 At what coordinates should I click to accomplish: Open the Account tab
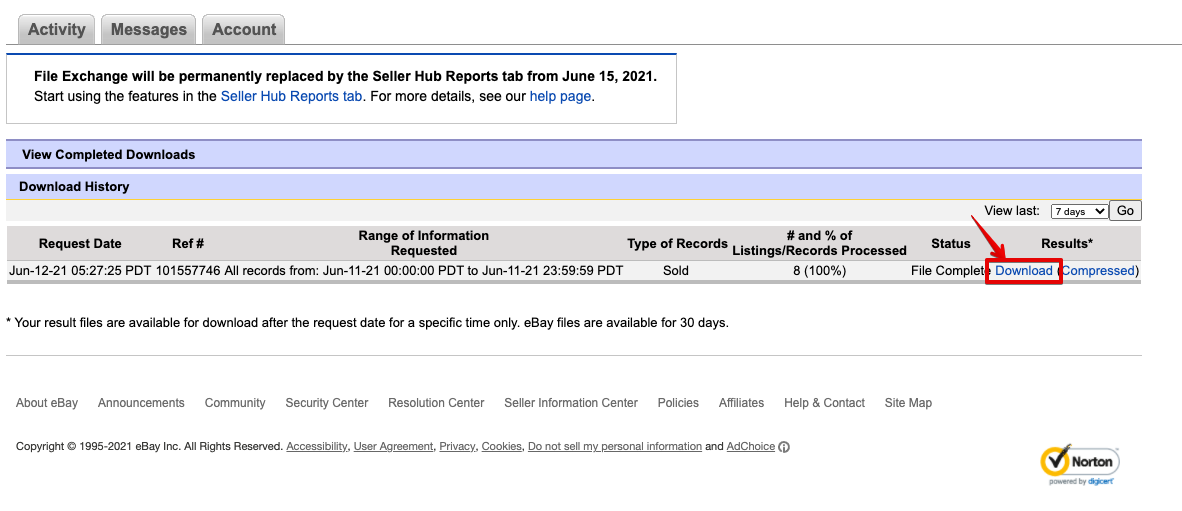click(243, 29)
